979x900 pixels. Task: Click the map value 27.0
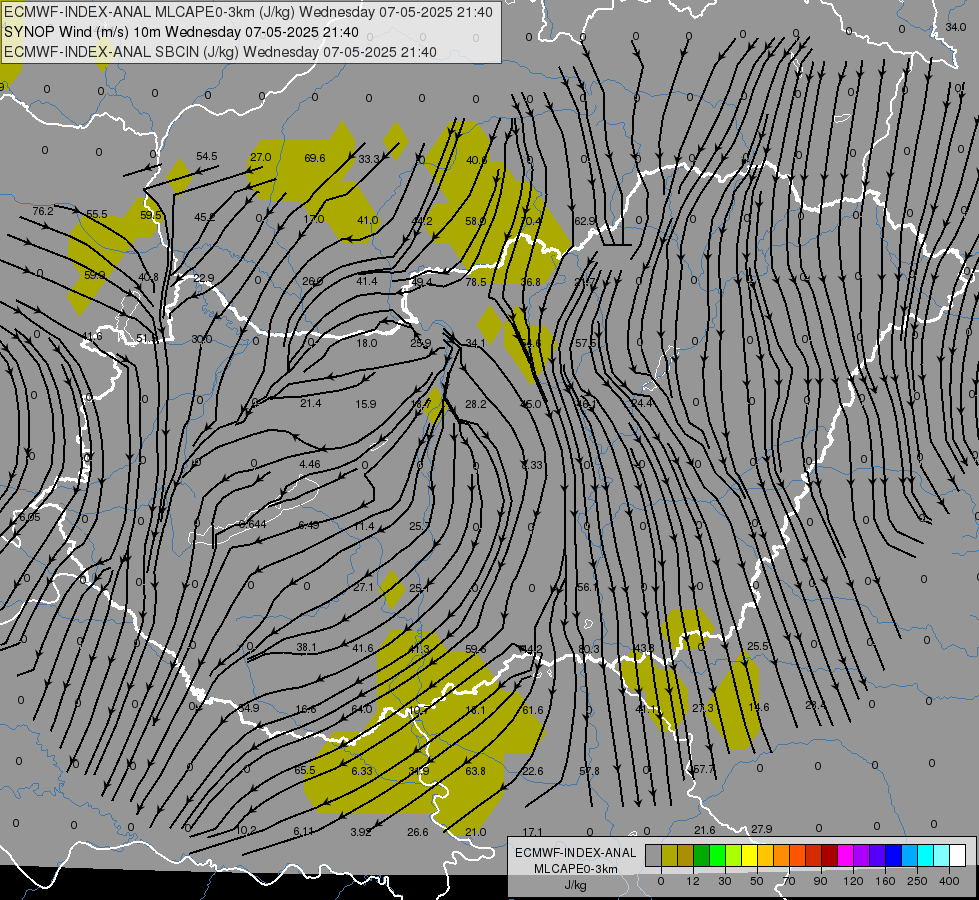[261, 157]
